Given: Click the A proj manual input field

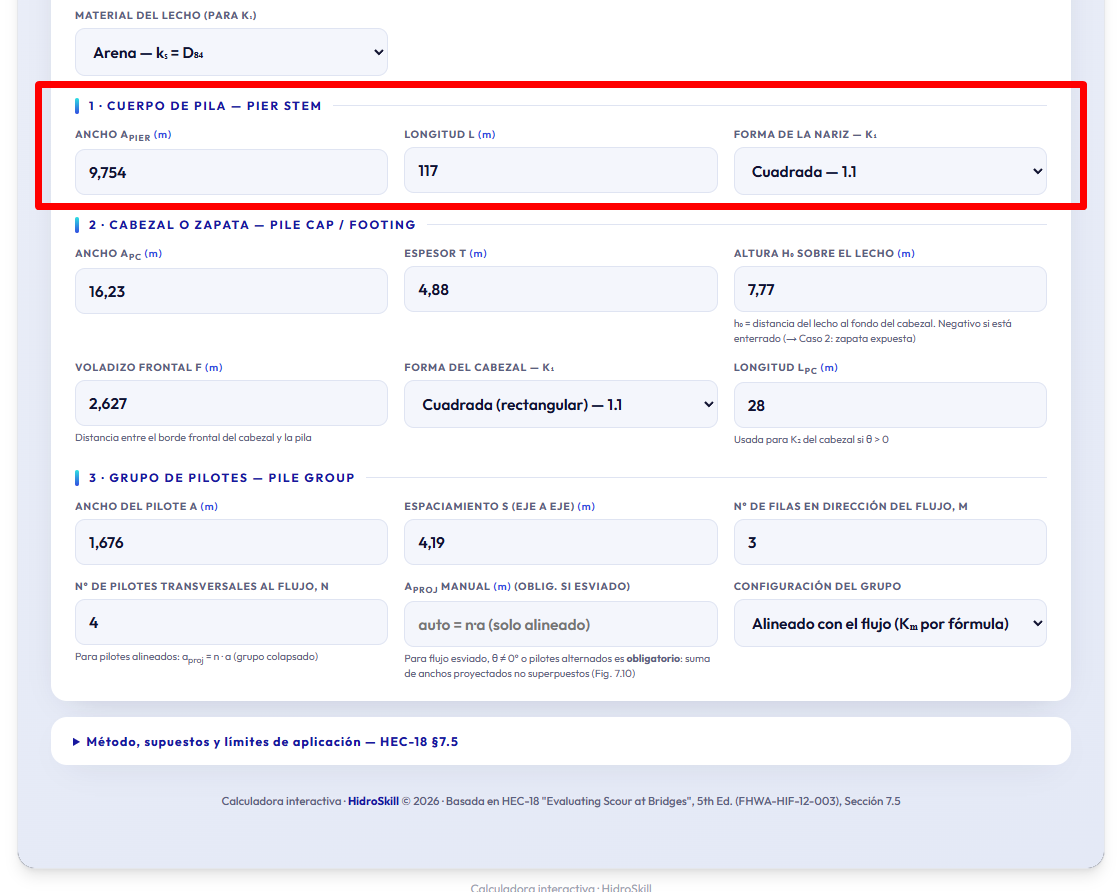Looking at the screenshot, I should (x=560, y=624).
